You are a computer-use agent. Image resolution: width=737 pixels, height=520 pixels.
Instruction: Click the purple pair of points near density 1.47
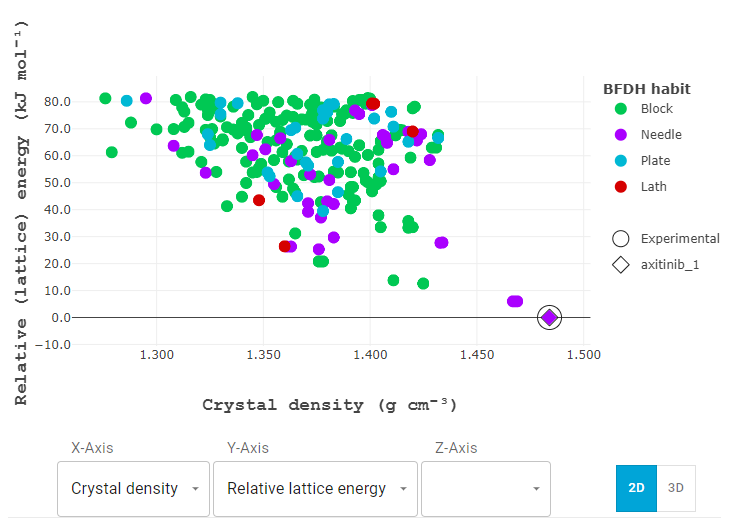pos(515,301)
